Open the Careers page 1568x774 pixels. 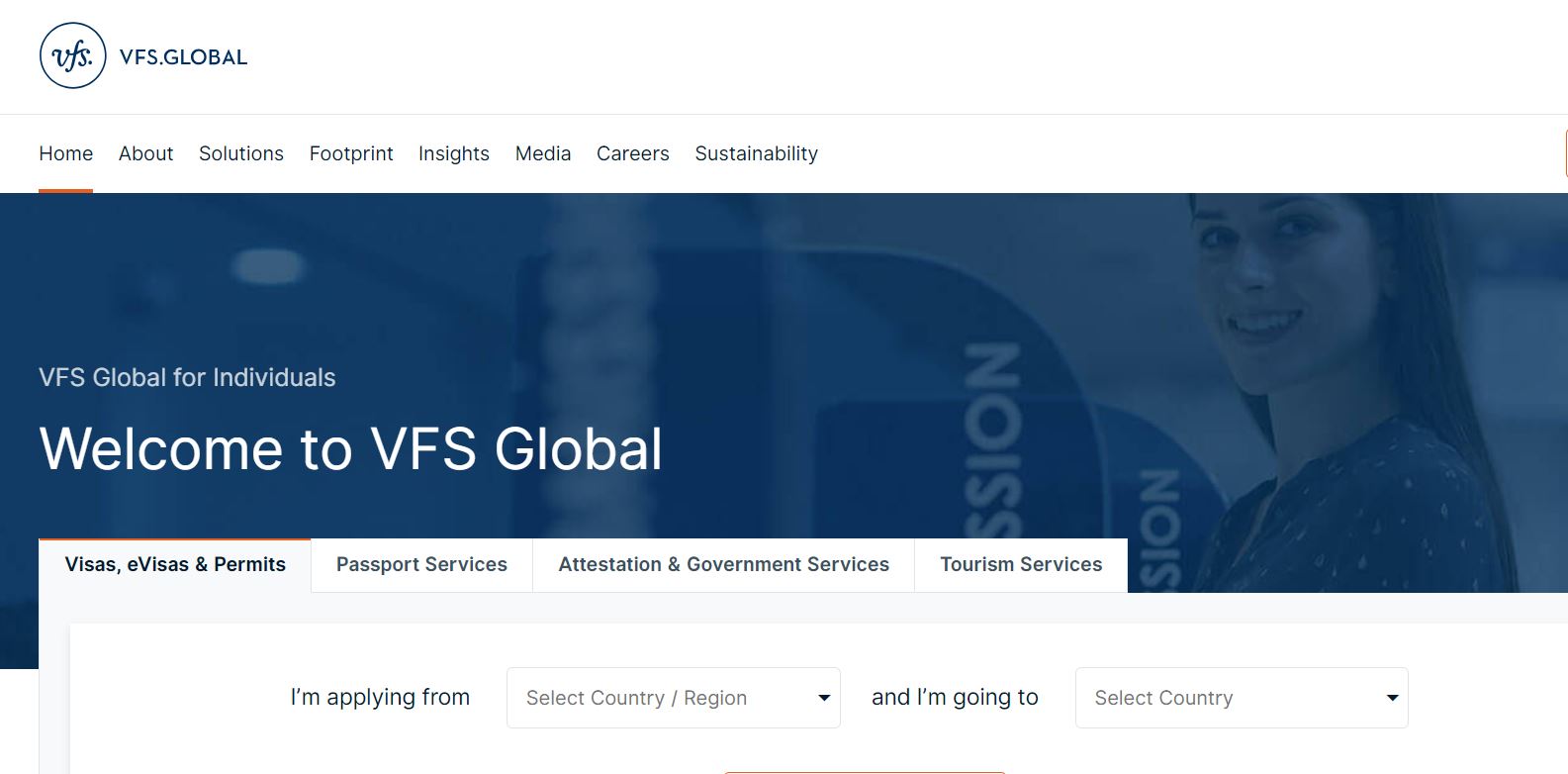tap(633, 153)
